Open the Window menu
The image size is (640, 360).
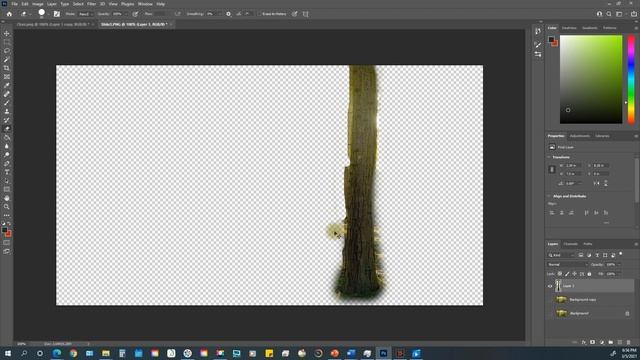click(x=145, y=4)
